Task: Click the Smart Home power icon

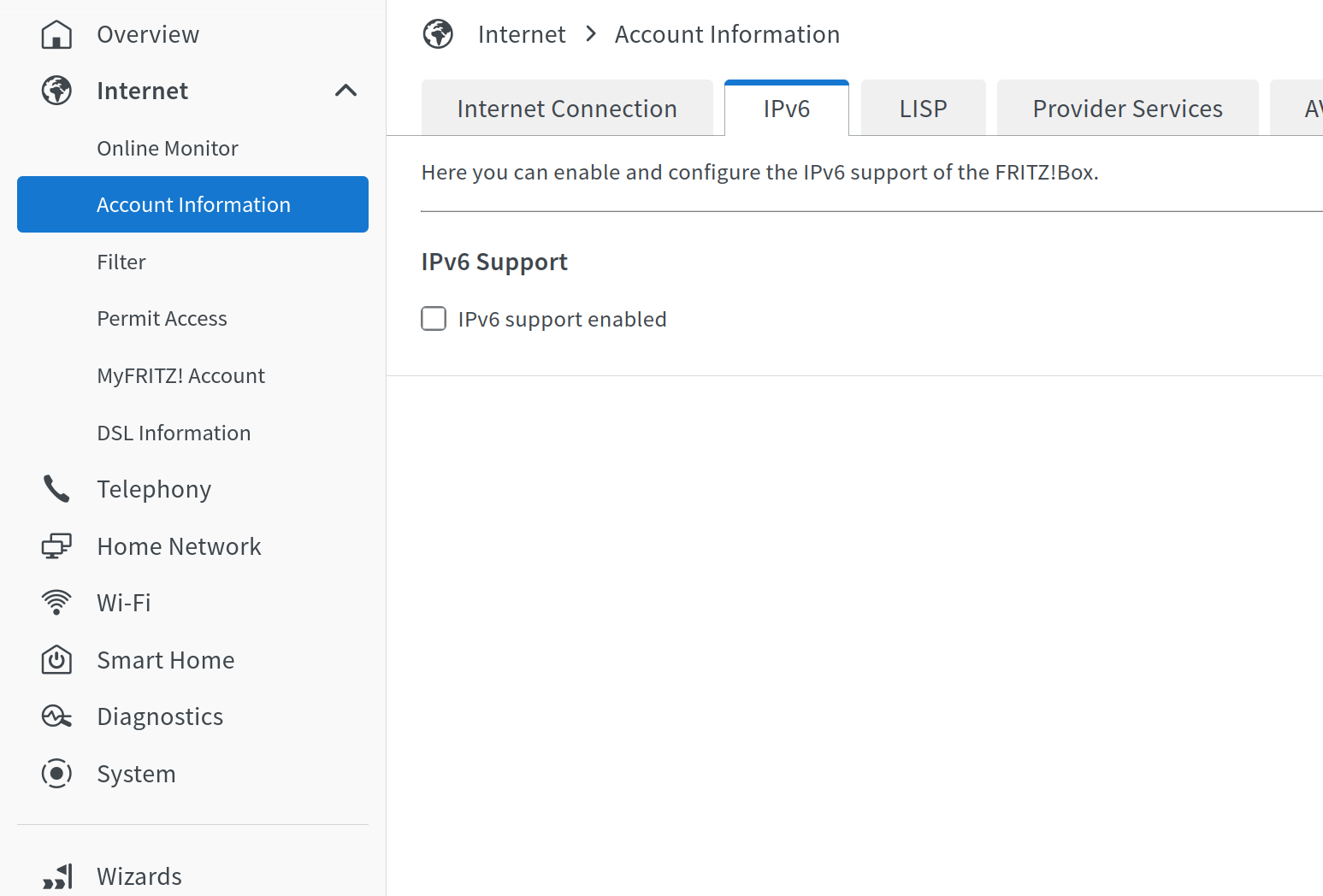Action: 56,659
